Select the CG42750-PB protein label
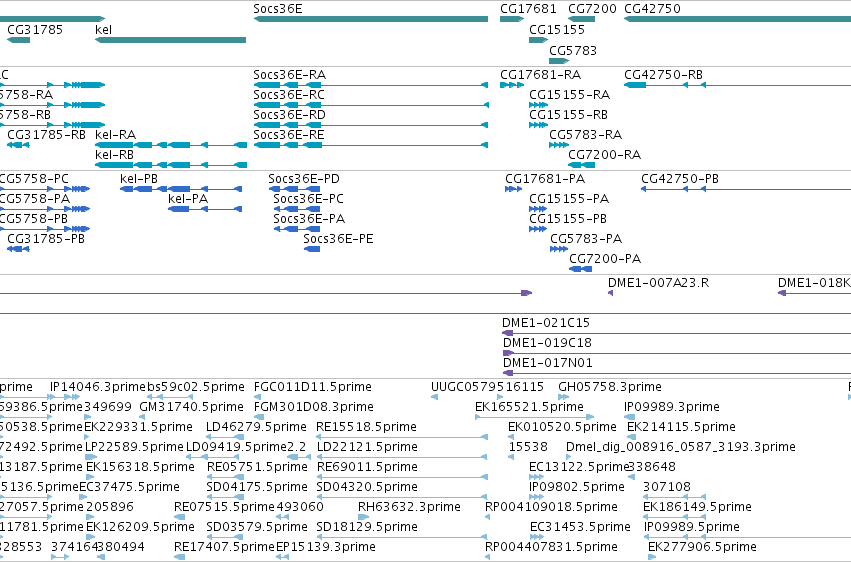851x562 pixels. click(x=680, y=178)
